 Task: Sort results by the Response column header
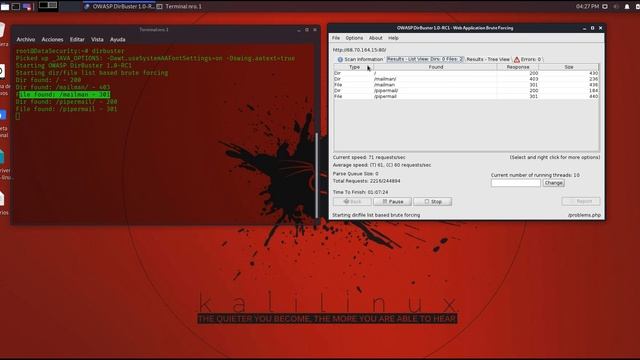click(518, 67)
